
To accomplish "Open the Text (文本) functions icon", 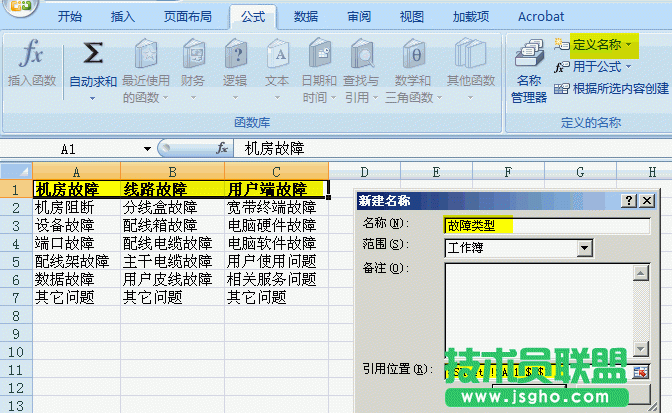I will tap(277, 54).
